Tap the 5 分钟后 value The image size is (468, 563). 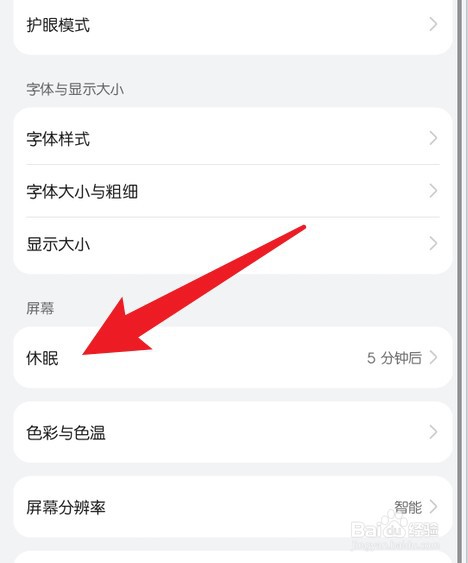tap(394, 358)
